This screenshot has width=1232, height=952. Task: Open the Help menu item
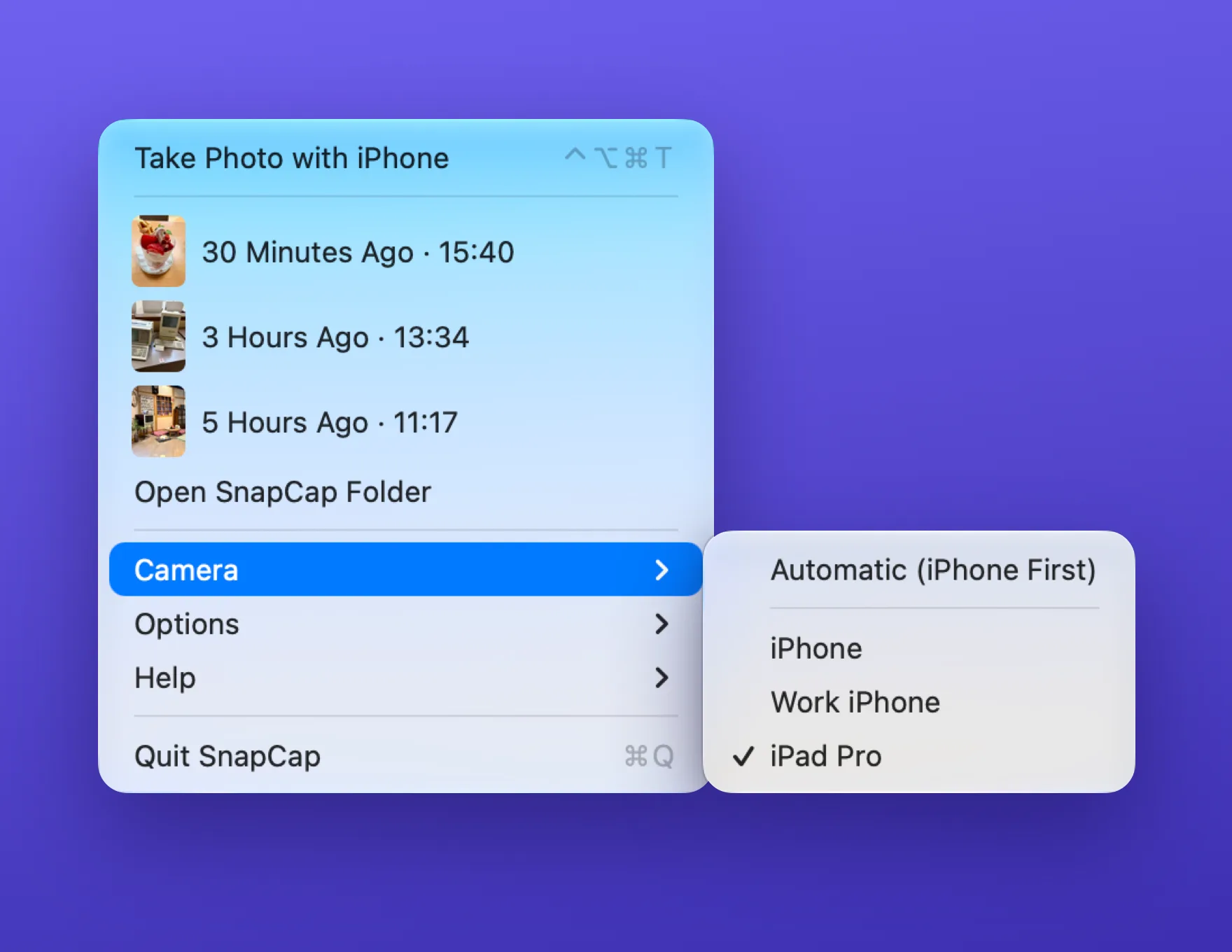(405, 678)
